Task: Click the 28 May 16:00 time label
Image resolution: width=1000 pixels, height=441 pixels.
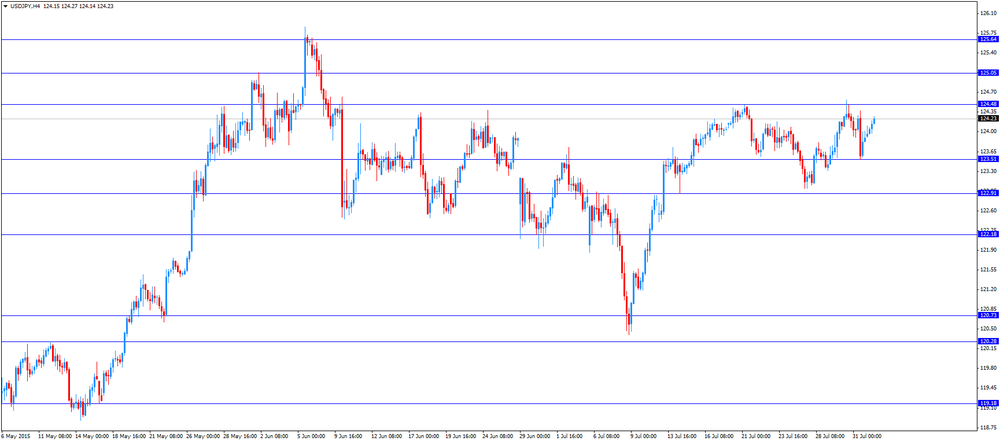Action: point(239,436)
